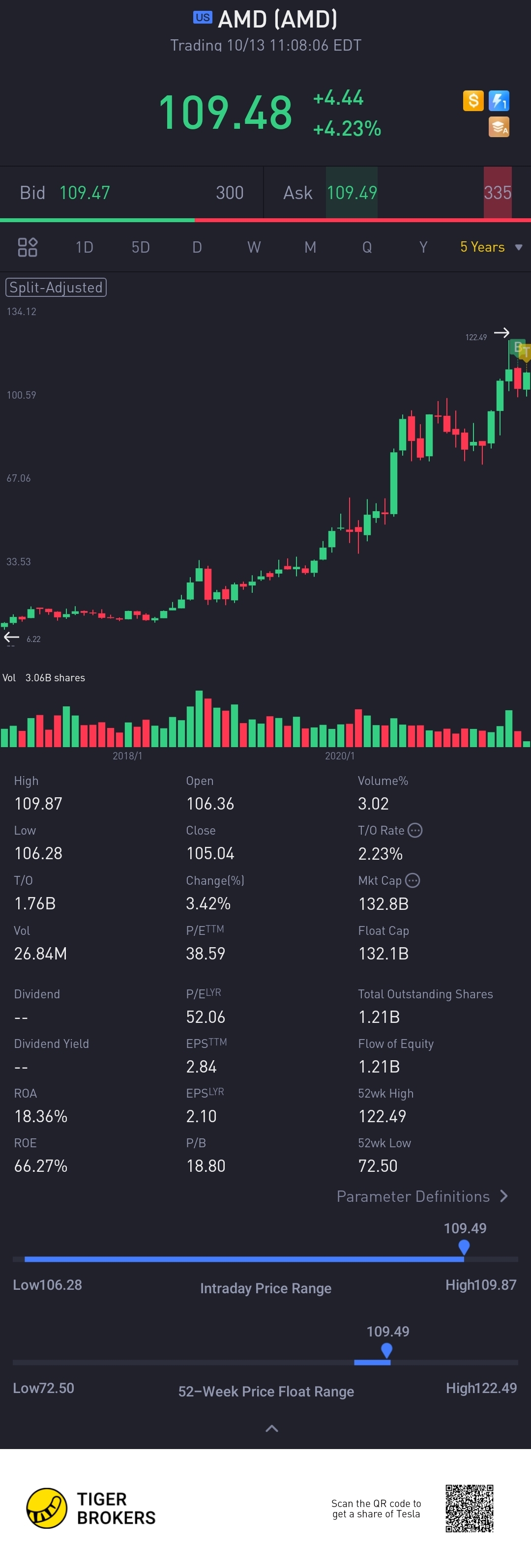Tap the Intraday Price Range slider marker
The height and width of the screenshot is (1568, 531).
tap(464, 1247)
